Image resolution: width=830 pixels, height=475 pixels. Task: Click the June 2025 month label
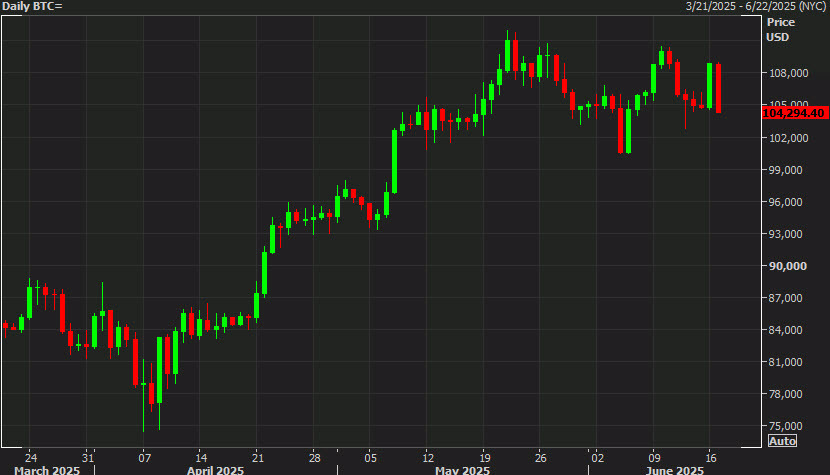(674, 470)
